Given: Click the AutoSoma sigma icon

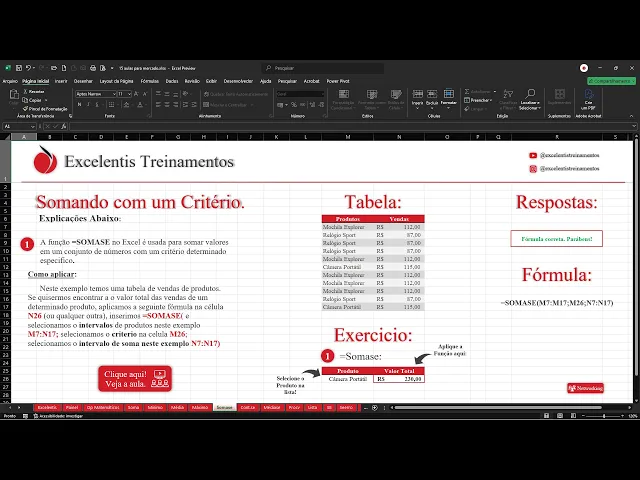Looking at the screenshot, I should click(467, 91).
